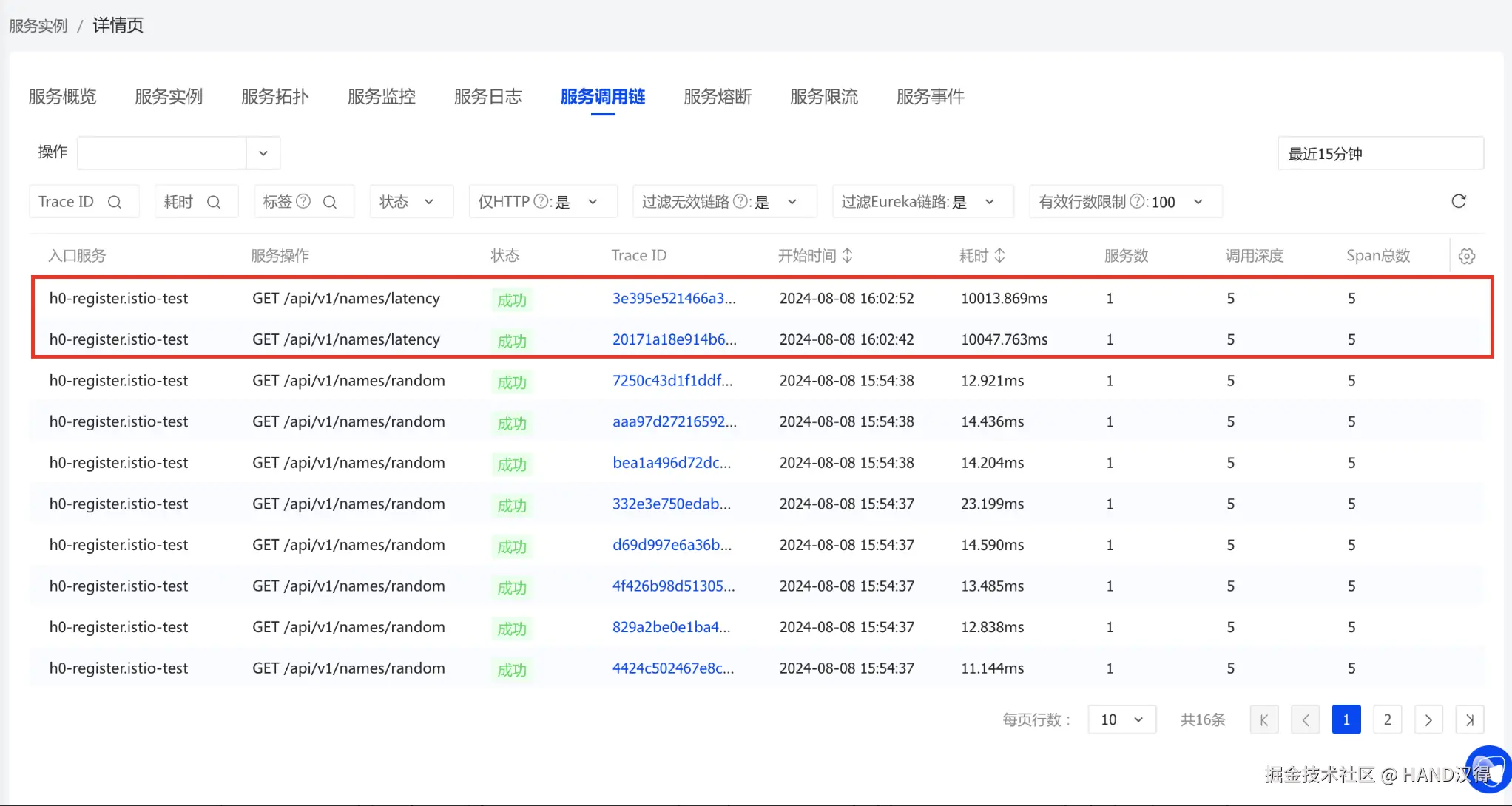Screen dimensions: 1512x806
Task: Click the floating chat assistant icon
Action: click(x=1488, y=769)
